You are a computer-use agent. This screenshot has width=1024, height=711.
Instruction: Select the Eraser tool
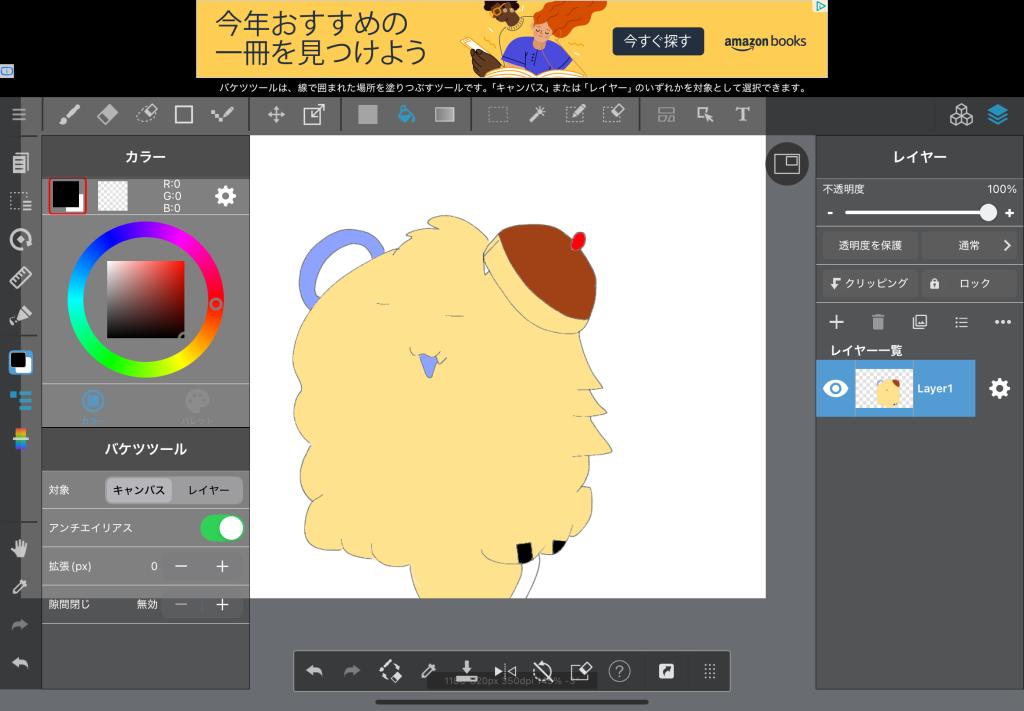click(x=107, y=114)
